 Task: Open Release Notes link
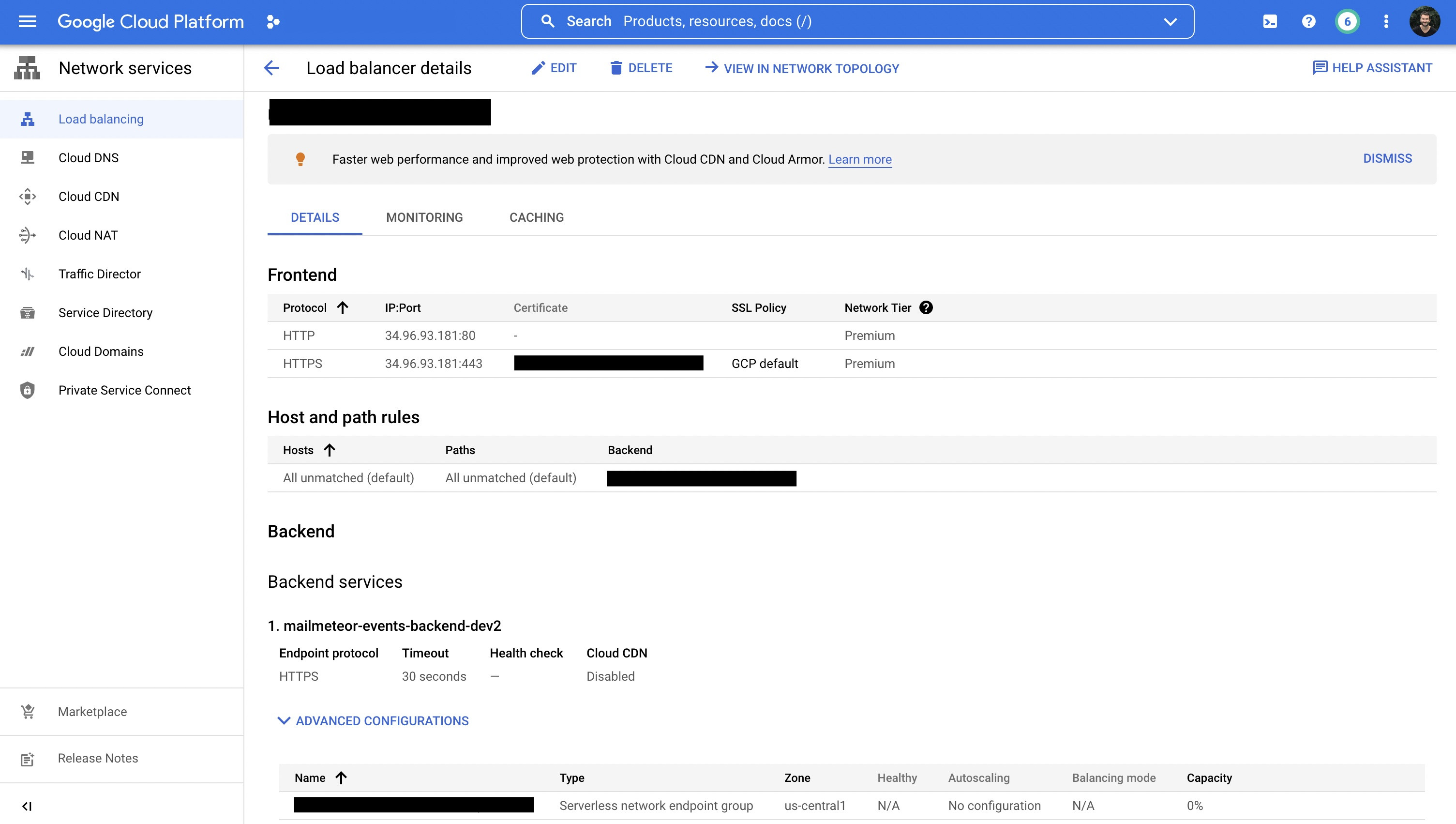98,758
